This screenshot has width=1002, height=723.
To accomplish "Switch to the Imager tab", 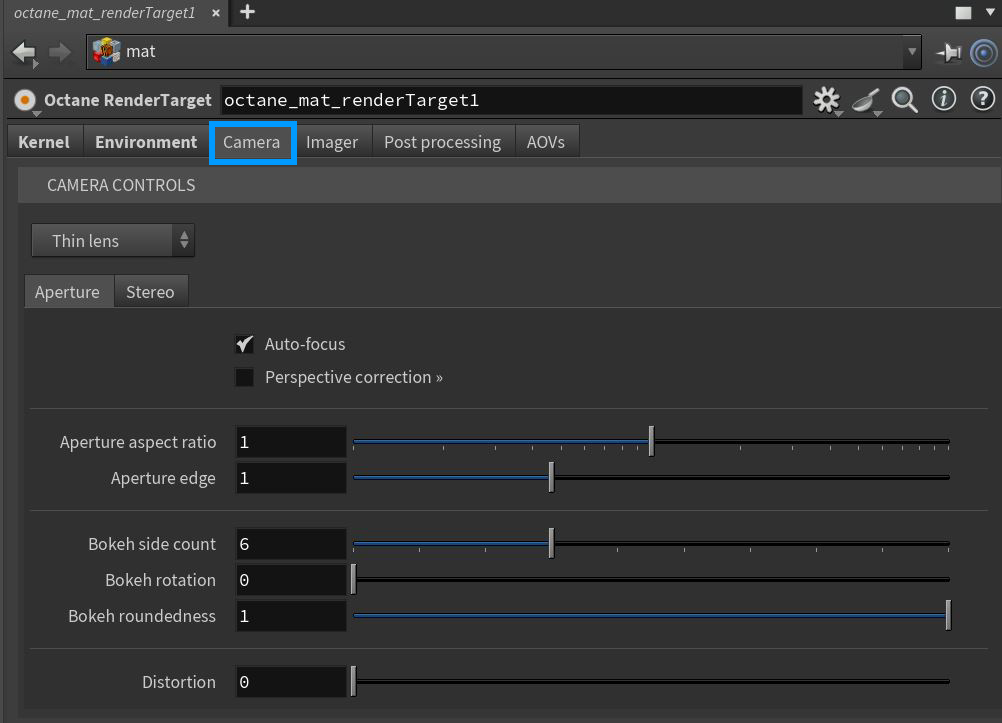I will click(332, 142).
